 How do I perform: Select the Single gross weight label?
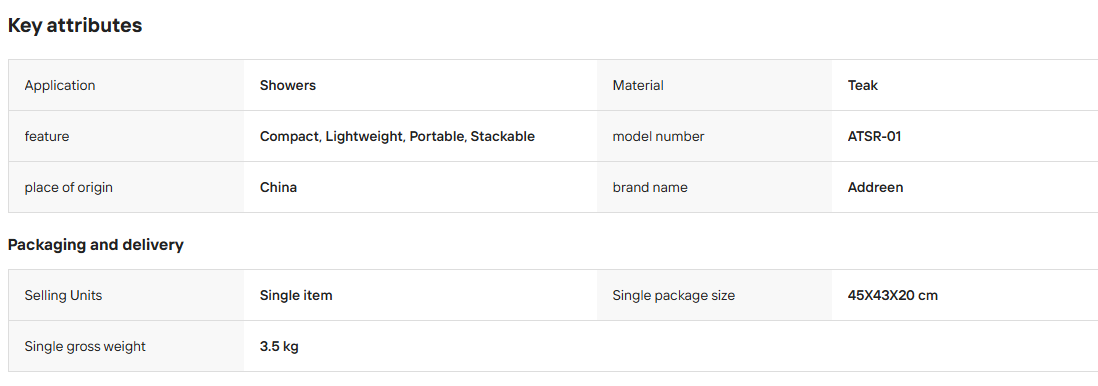coord(85,347)
